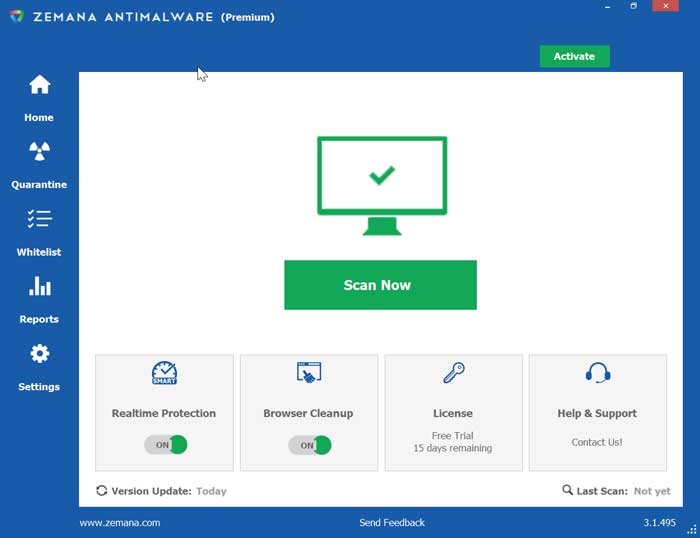Click the Browser Cleanup title

click(x=308, y=413)
